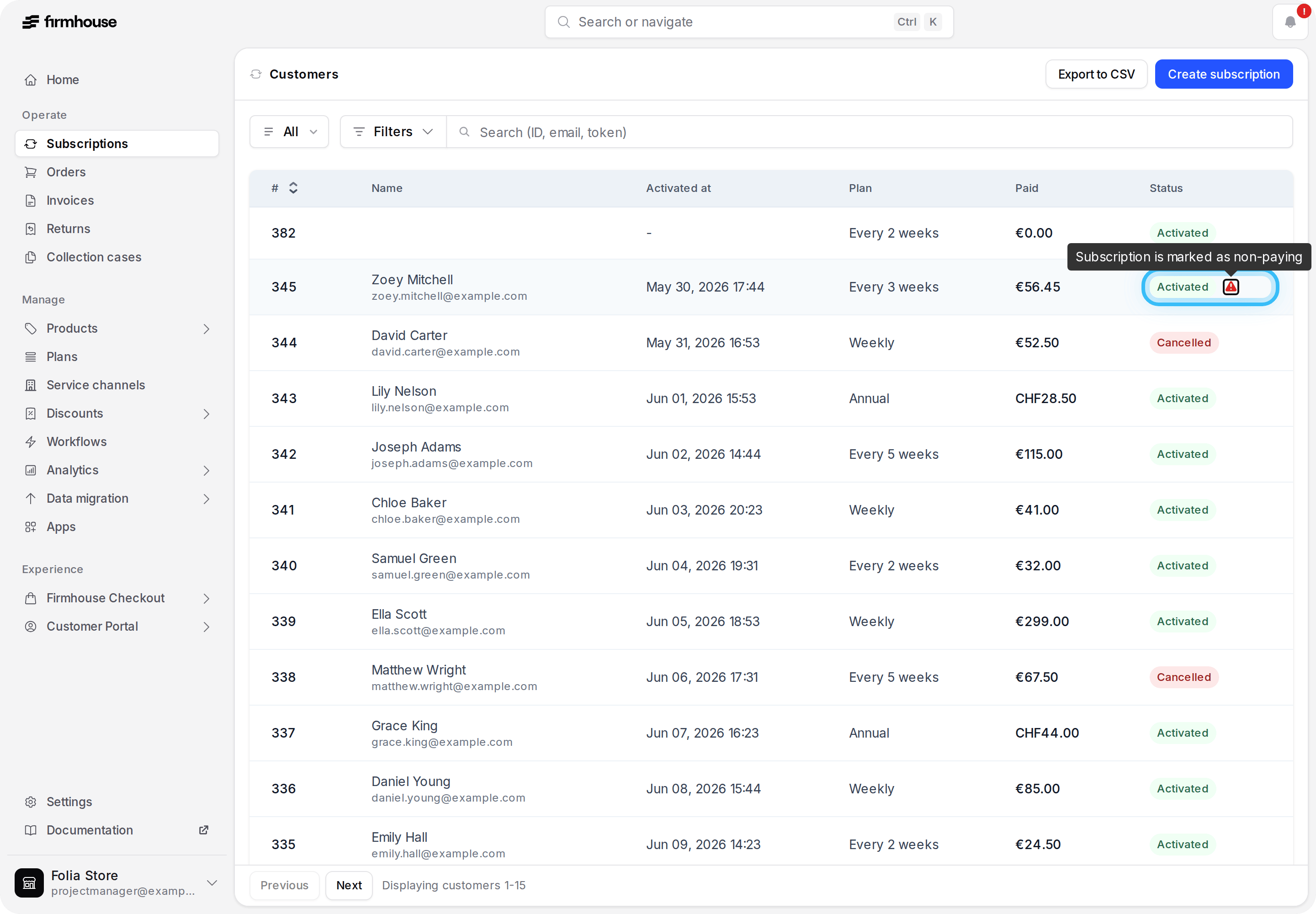Click the Service channels building icon
This screenshot has width=1316, height=914.
click(31, 385)
